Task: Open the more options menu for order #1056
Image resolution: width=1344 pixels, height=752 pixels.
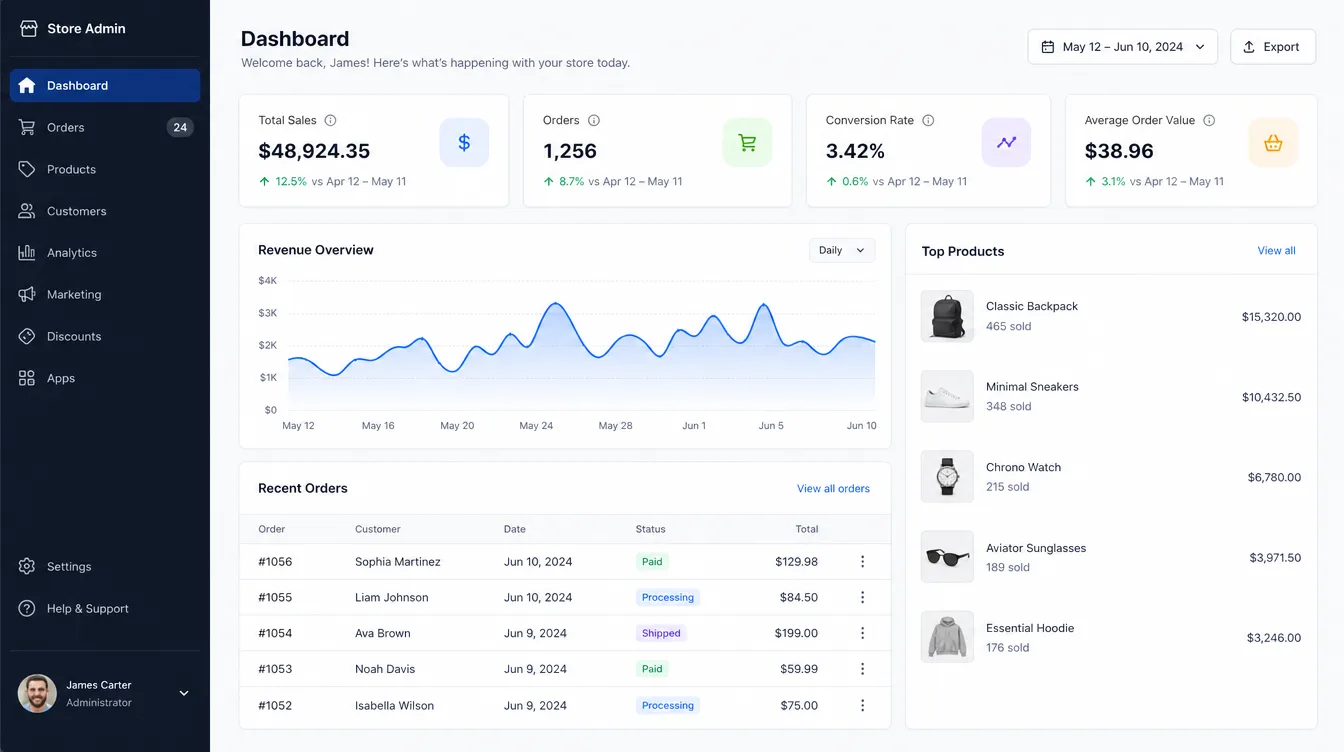Action: [x=863, y=562]
